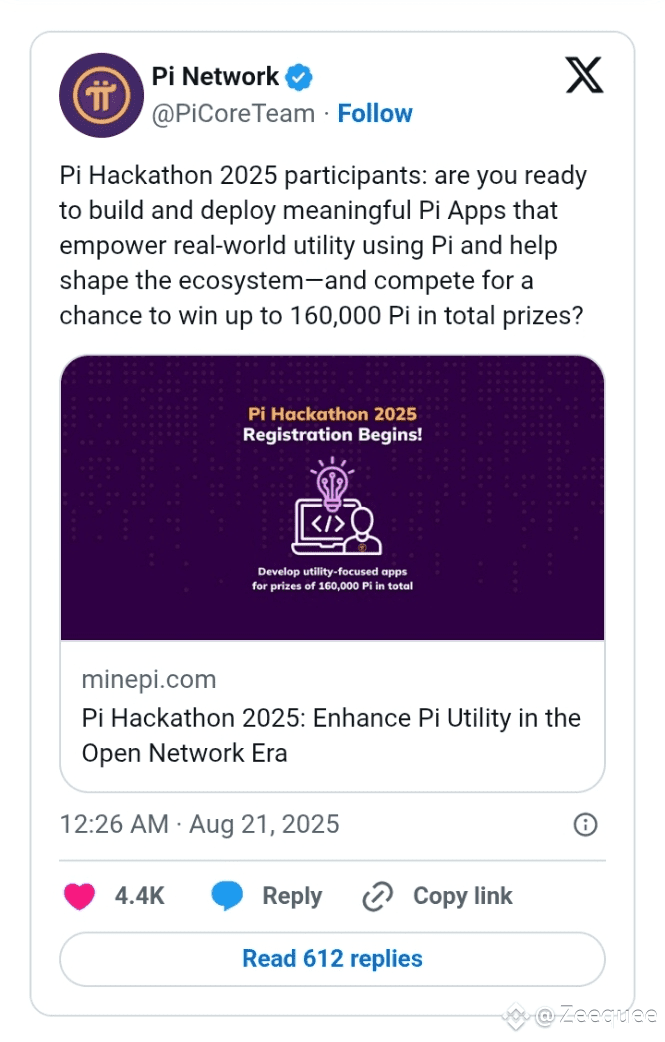665x1042 pixels.
Task: Click the lightbulb laptop illustration
Action: 335,507
